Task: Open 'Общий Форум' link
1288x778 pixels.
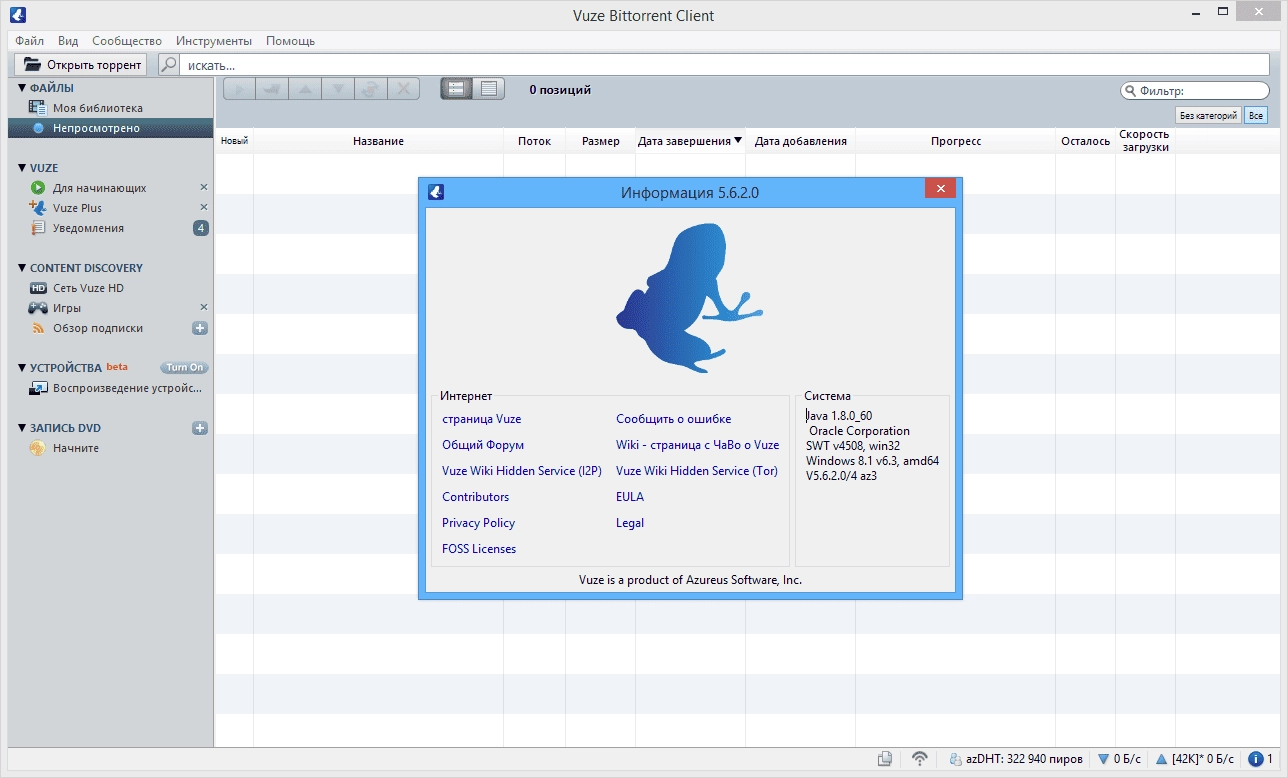Action: coord(483,445)
